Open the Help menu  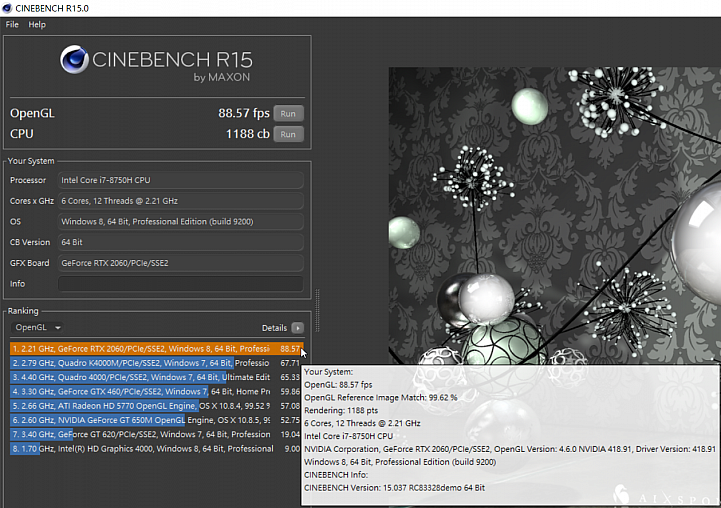37,25
